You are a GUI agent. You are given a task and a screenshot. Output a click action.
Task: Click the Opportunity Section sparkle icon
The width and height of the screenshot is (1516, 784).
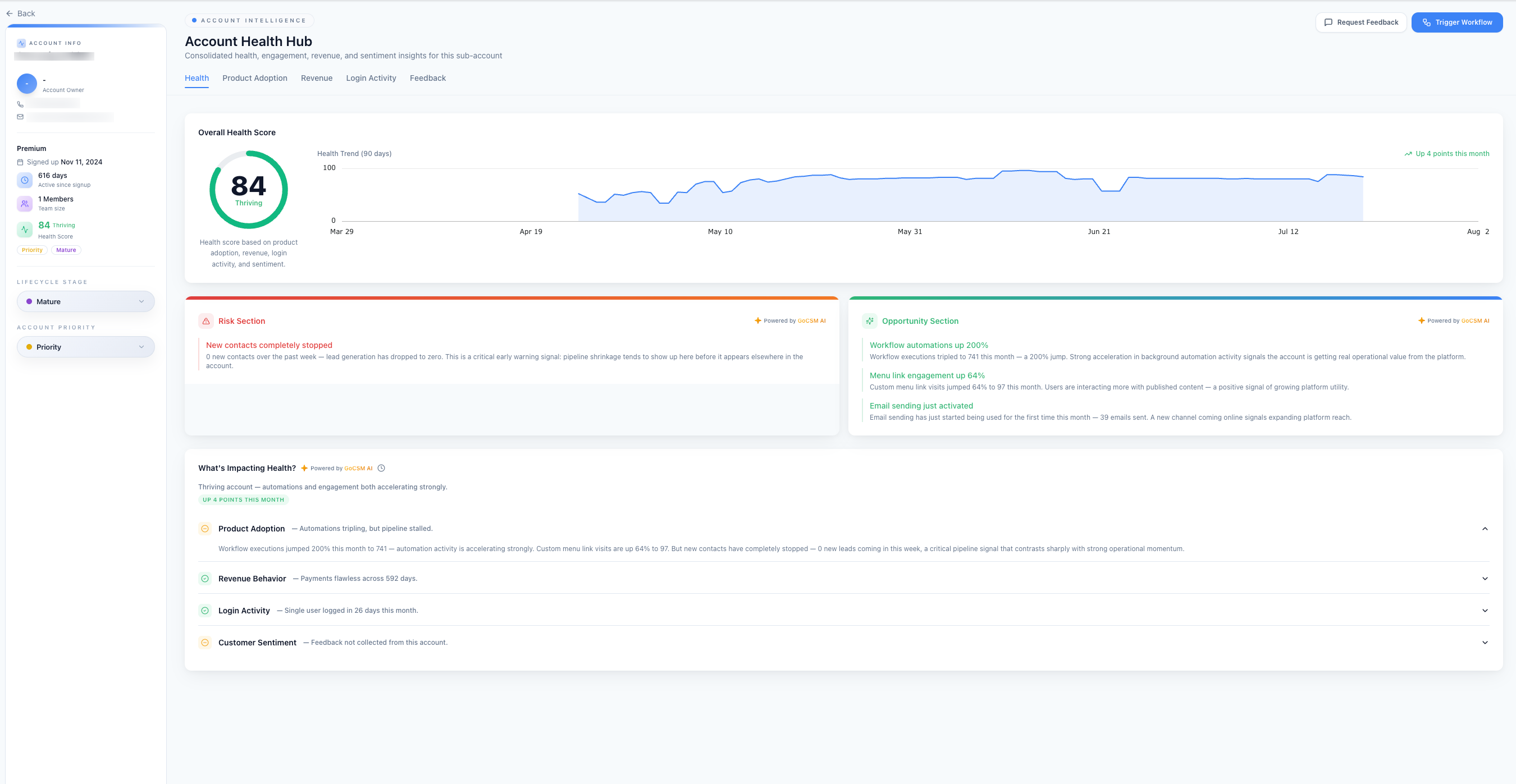click(x=870, y=321)
